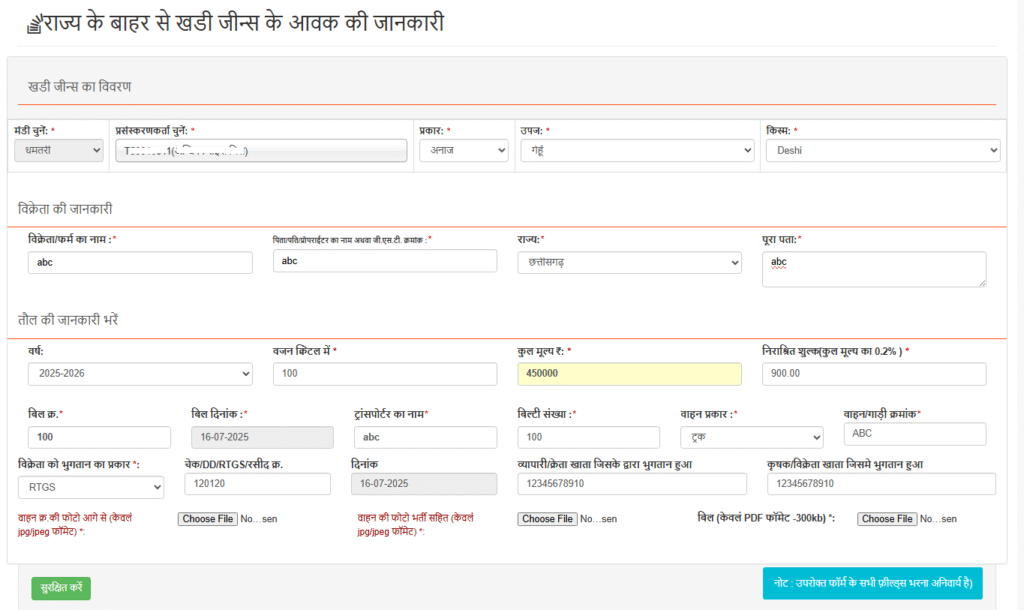Click the green सुरक्षित करें button

tap(61, 588)
